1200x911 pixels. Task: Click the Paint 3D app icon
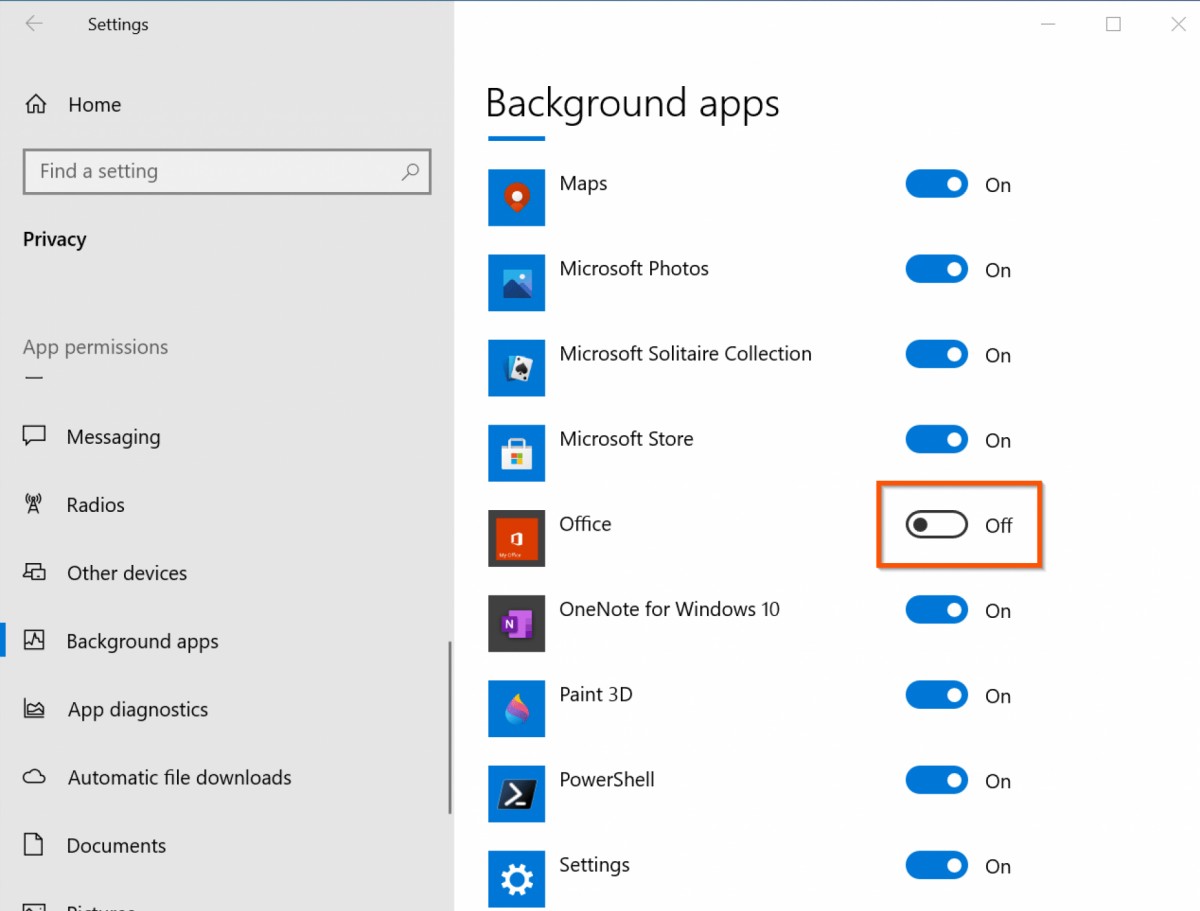(x=516, y=708)
